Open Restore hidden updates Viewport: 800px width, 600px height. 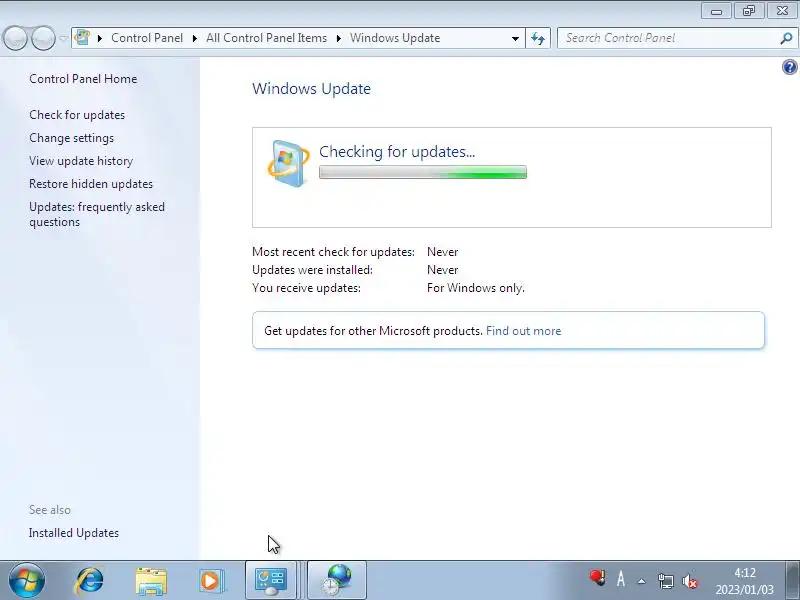coord(91,184)
